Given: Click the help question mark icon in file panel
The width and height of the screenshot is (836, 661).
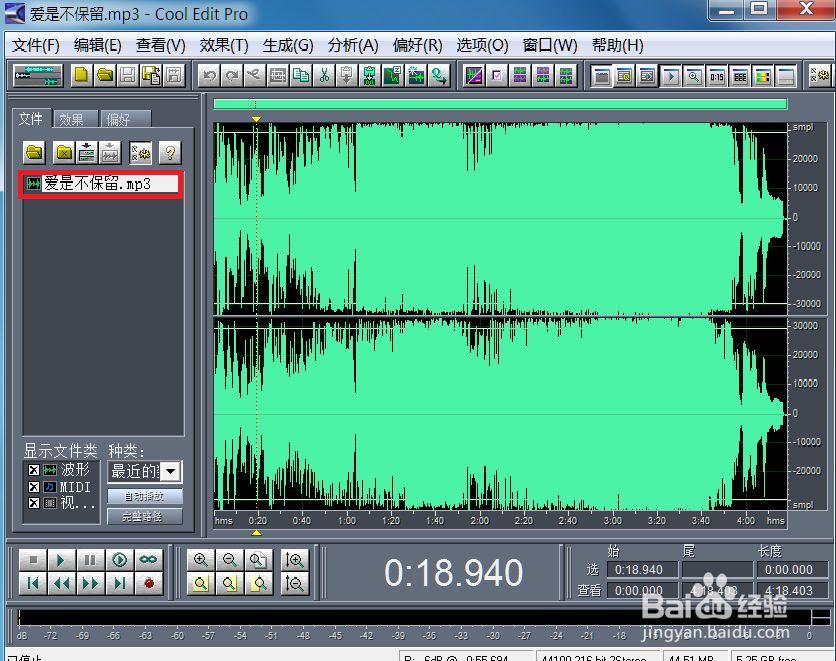Looking at the screenshot, I should [x=170, y=153].
